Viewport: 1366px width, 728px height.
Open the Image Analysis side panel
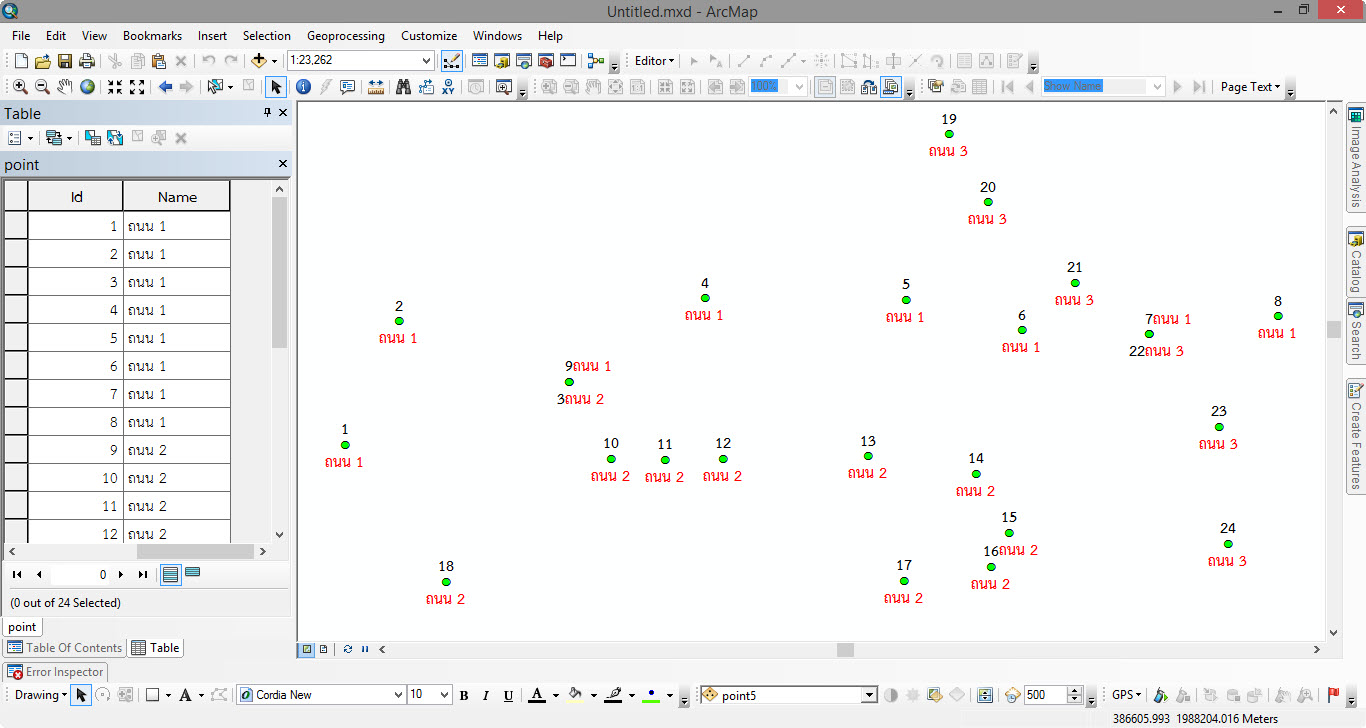click(x=1356, y=158)
